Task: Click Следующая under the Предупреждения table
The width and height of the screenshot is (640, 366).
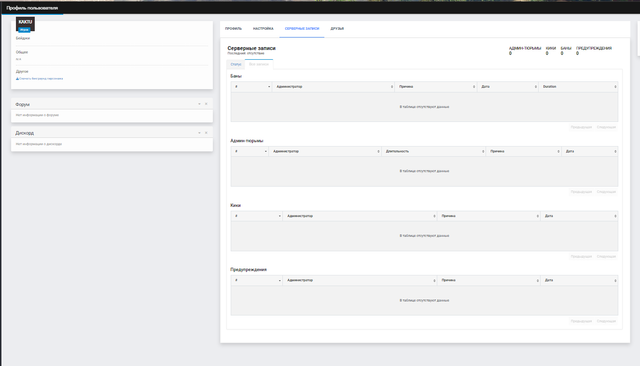Action: tap(606, 321)
